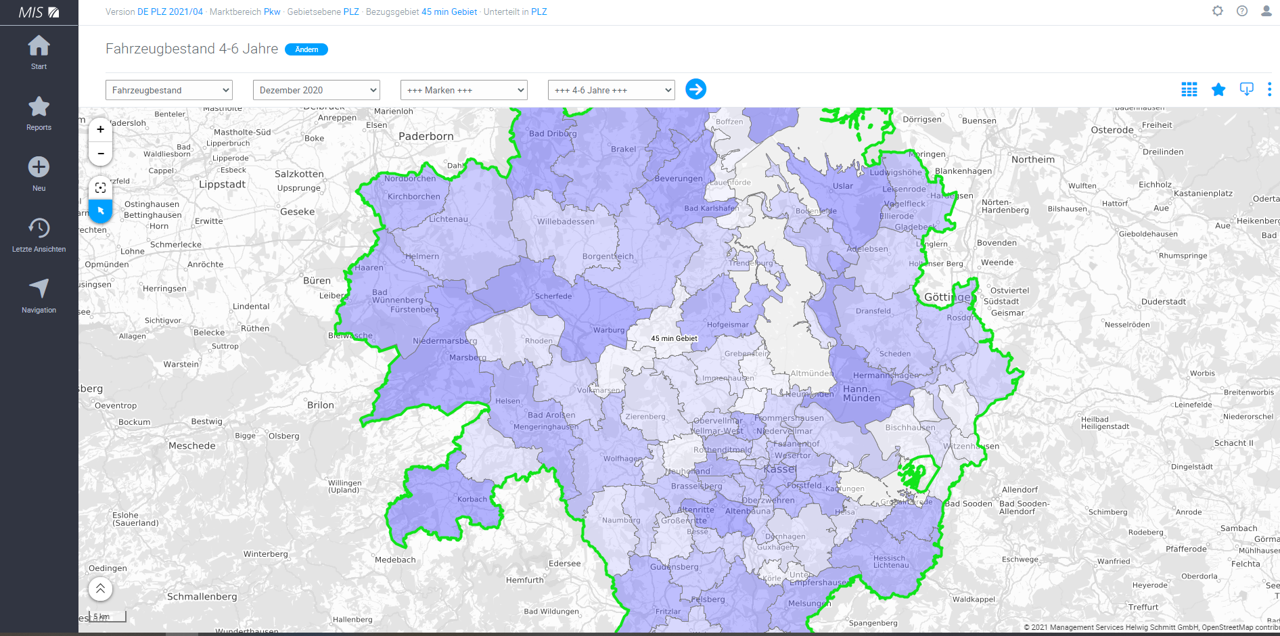Click the Hofgeismar map area
1280x636 pixels.
(x=728, y=324)
